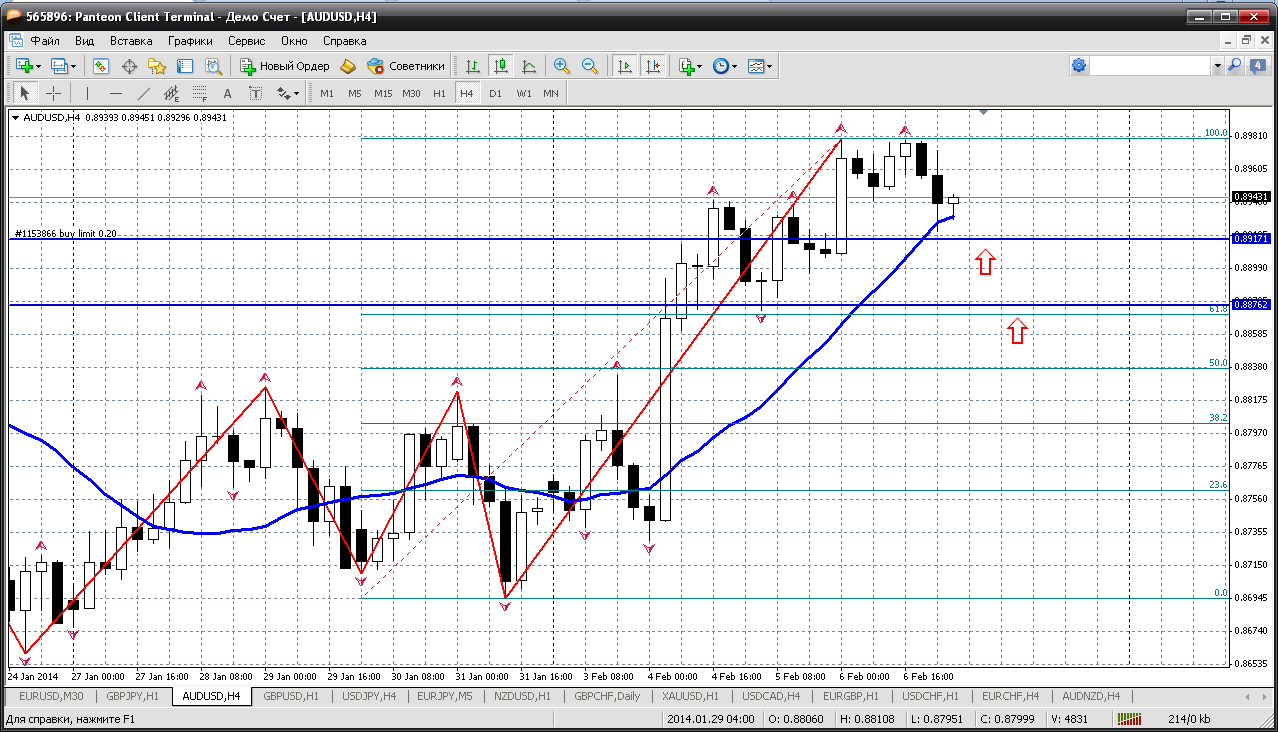The width and height of the screenshot is (1278, 732).
Task: Set timeframe to M30
Action: 411,93
